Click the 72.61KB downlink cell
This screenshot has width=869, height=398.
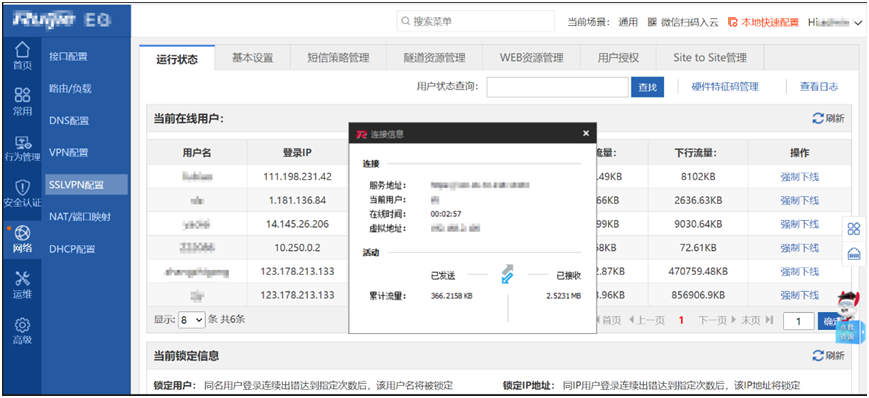[x=698, y=247]
